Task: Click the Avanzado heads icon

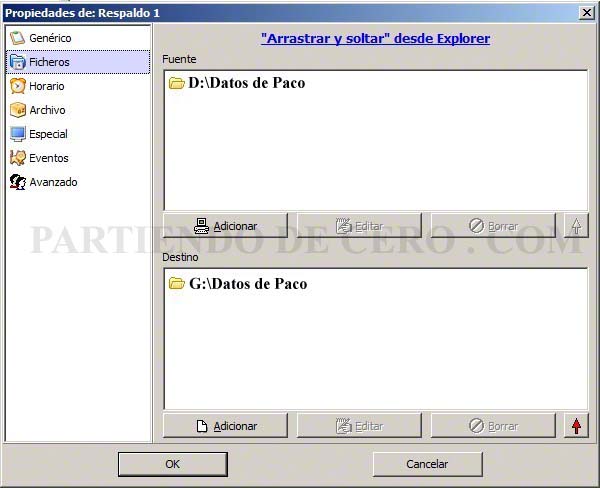Action: click(18, 182)
